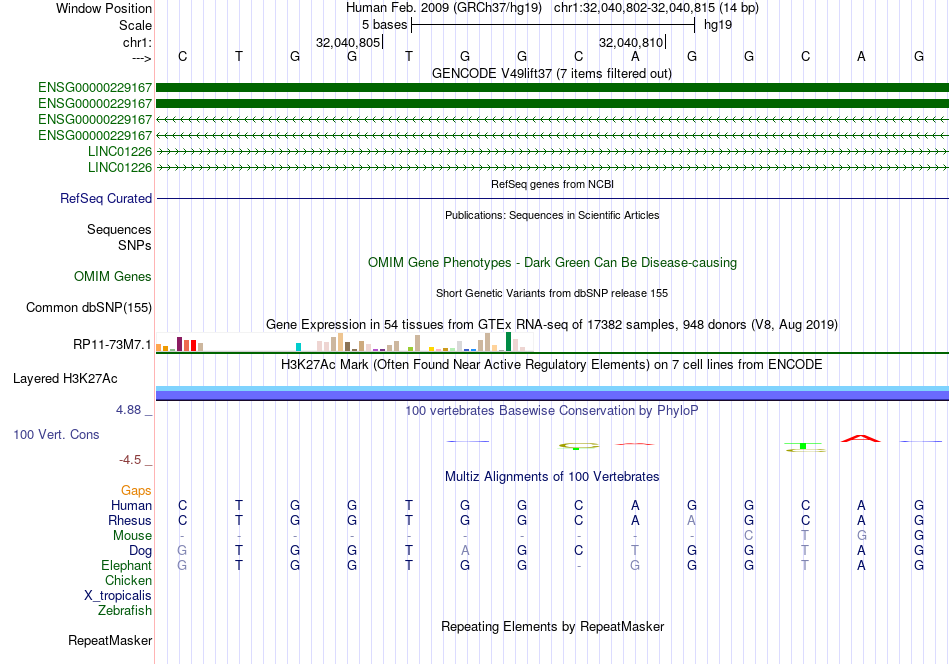Image resolution: width=950 pixels, height=664 pixels.
Task: Open the RefSeq genes from NCBI title
Action: pyautogui.click(x=552, y=184)
